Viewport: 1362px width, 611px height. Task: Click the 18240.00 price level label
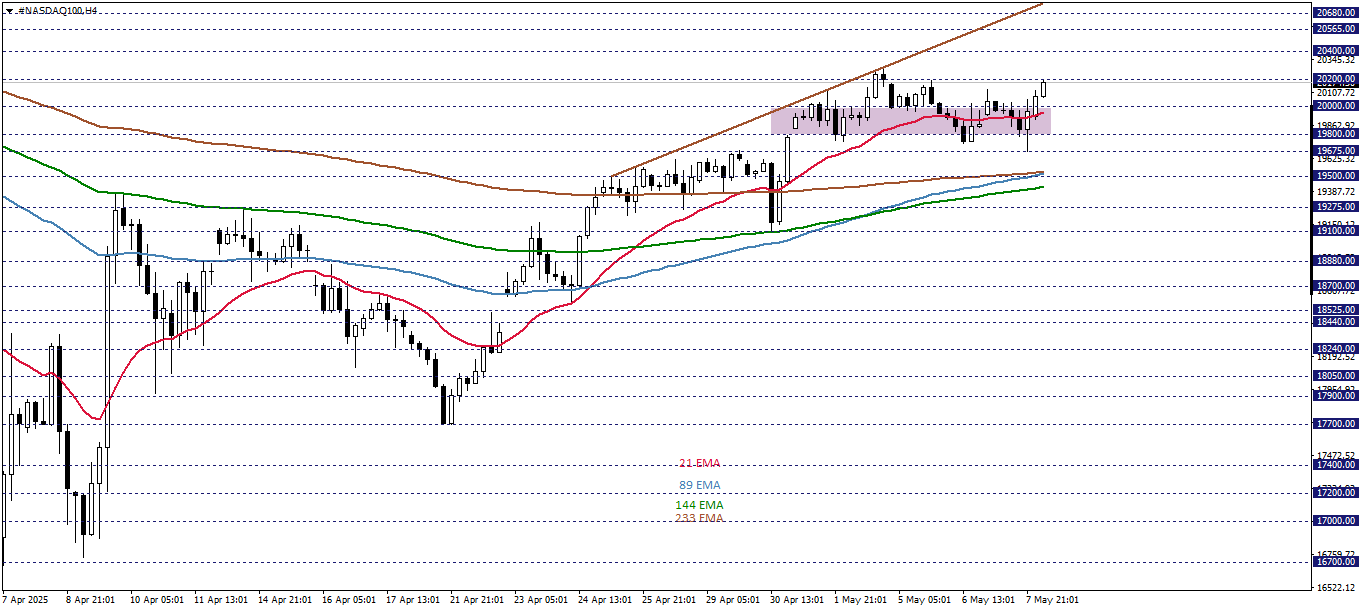coord(1336,348)
